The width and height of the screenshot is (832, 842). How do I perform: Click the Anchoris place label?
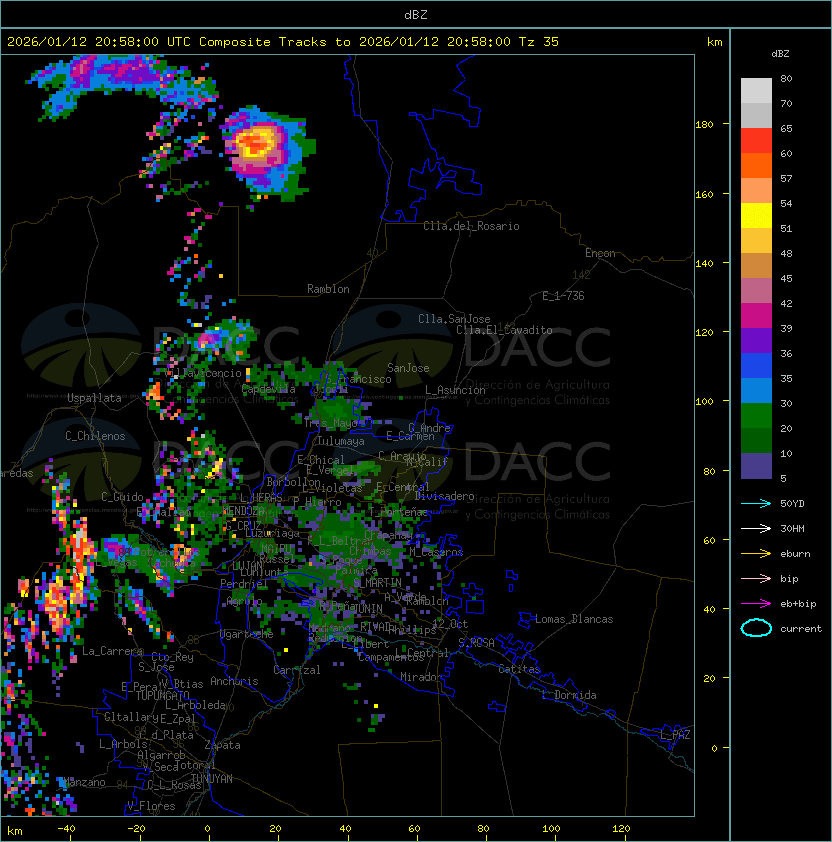tap(234, 681)
